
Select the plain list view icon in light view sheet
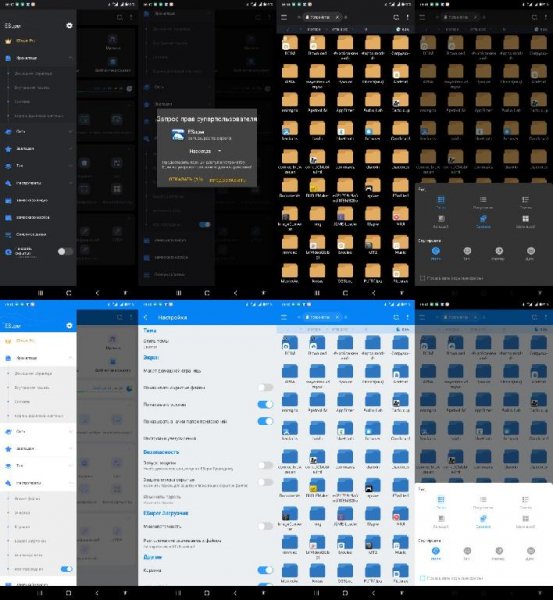click(483, 500)
